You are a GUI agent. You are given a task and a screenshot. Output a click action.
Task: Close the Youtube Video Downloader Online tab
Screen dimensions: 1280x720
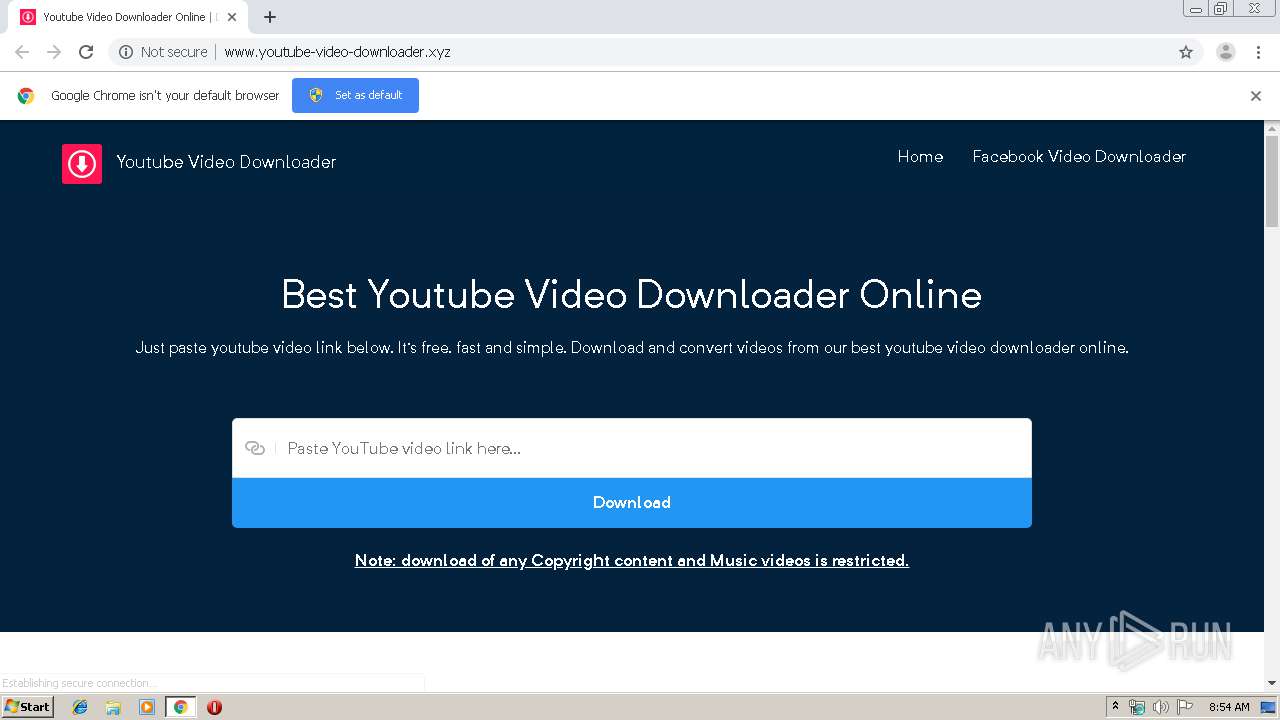pyautogui.click(x=232, y=17)
